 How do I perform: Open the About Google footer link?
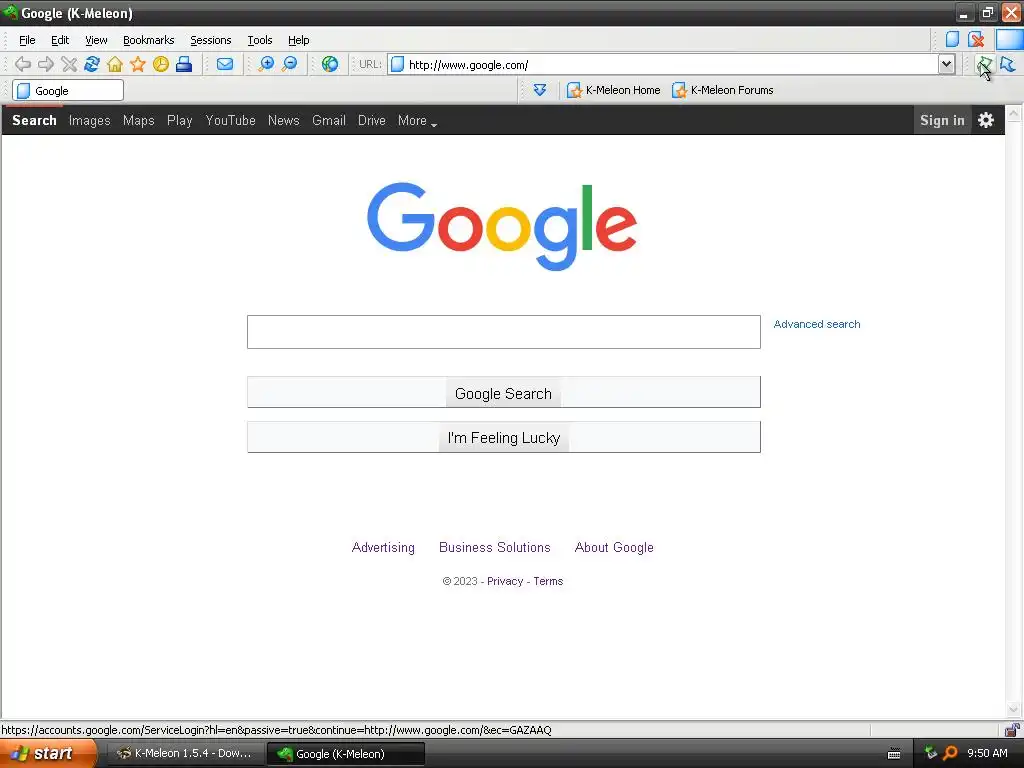coord(614,547)
